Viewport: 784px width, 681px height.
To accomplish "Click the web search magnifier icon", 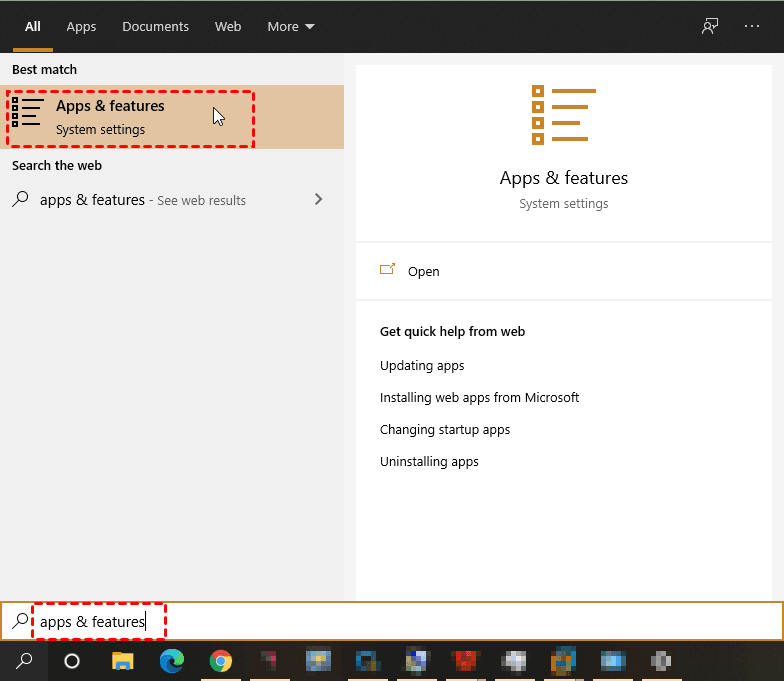I will (20, 199).
